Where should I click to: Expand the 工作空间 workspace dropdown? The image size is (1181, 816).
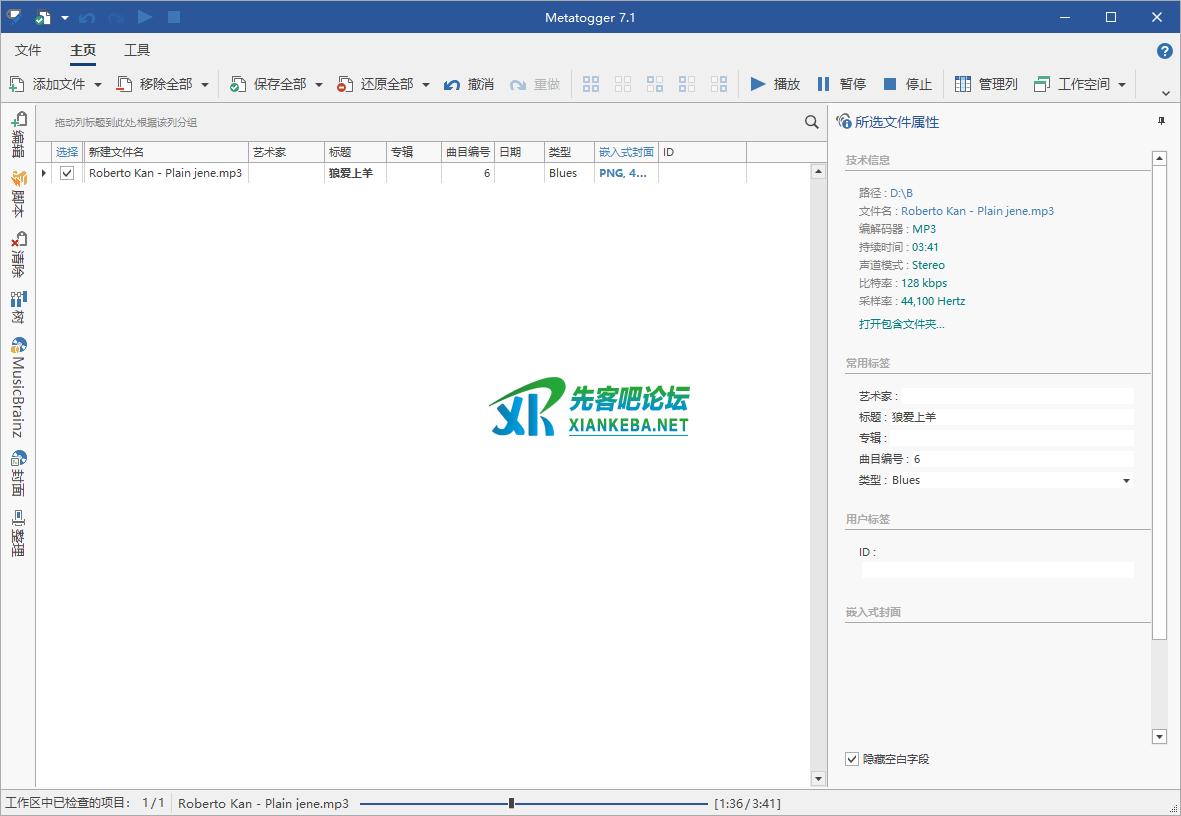point(1122,85)
